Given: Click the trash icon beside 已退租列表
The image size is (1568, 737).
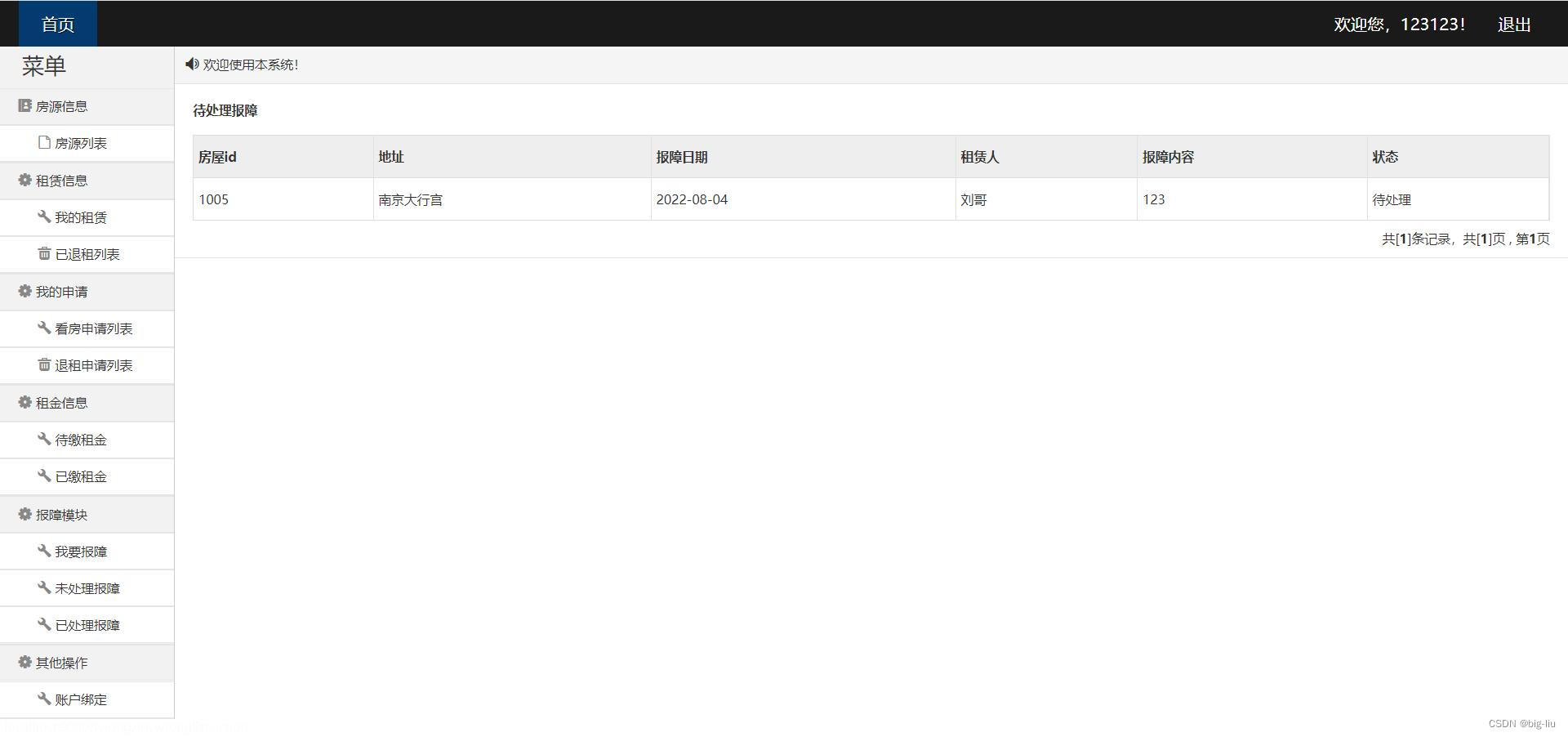Looking at the screenshot, I should [44, 253].
